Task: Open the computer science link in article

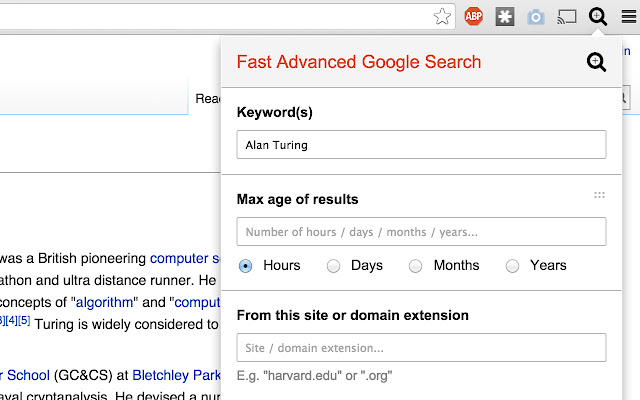Action: point(185,258)
